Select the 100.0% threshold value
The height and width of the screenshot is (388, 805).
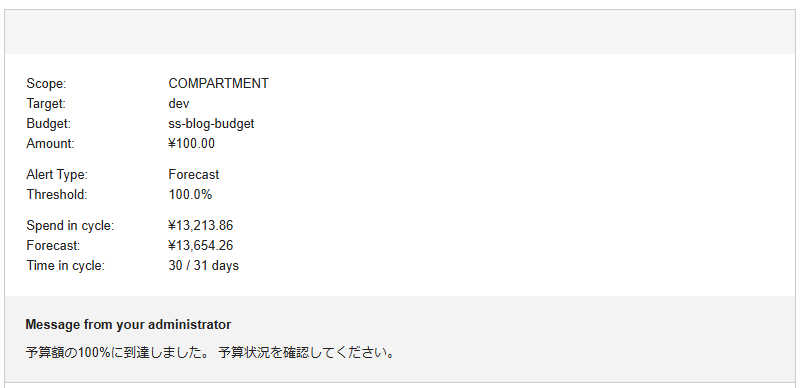click(x=190, y=195)
